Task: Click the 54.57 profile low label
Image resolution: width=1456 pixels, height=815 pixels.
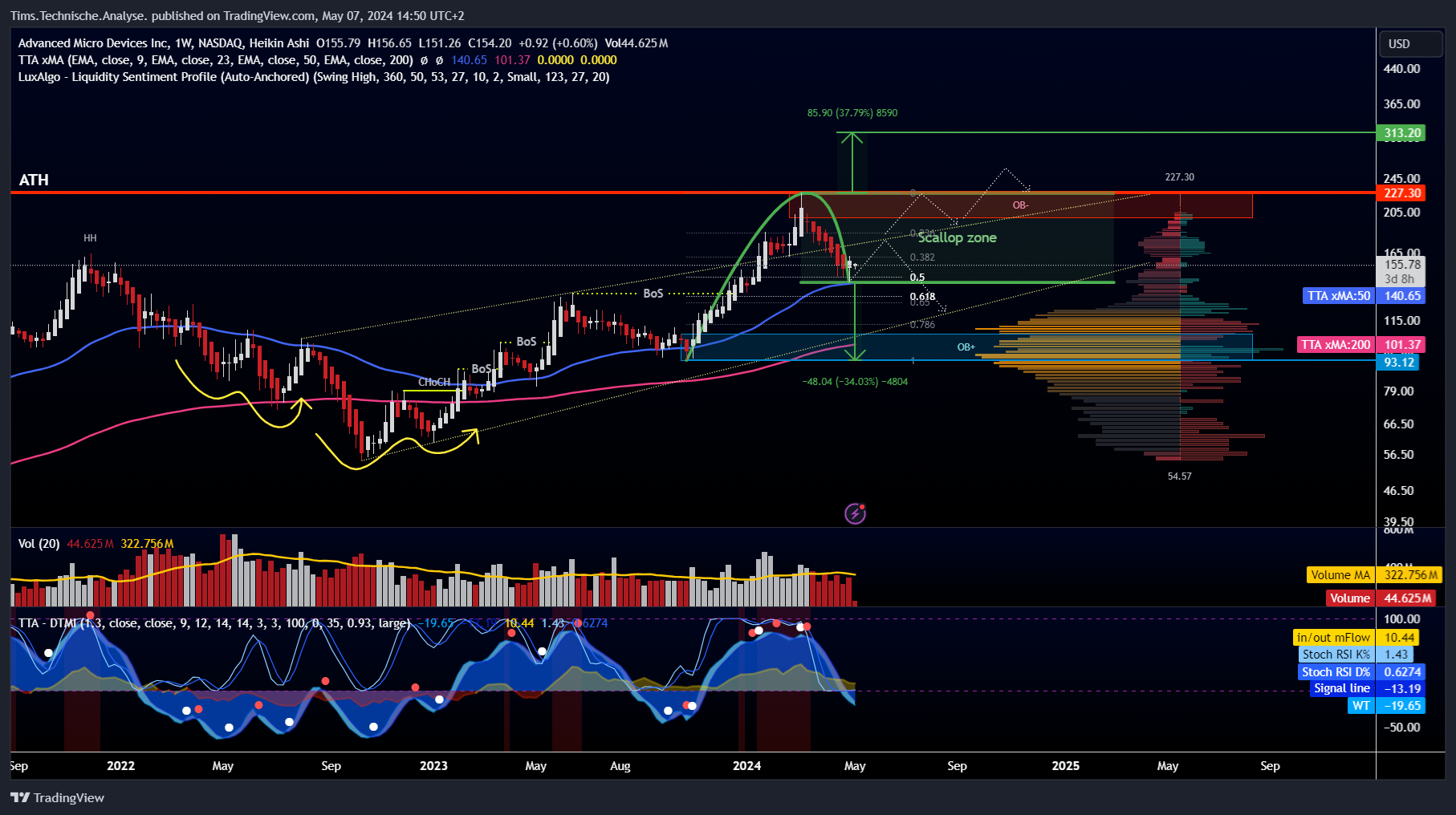Action: [1179, 476]
